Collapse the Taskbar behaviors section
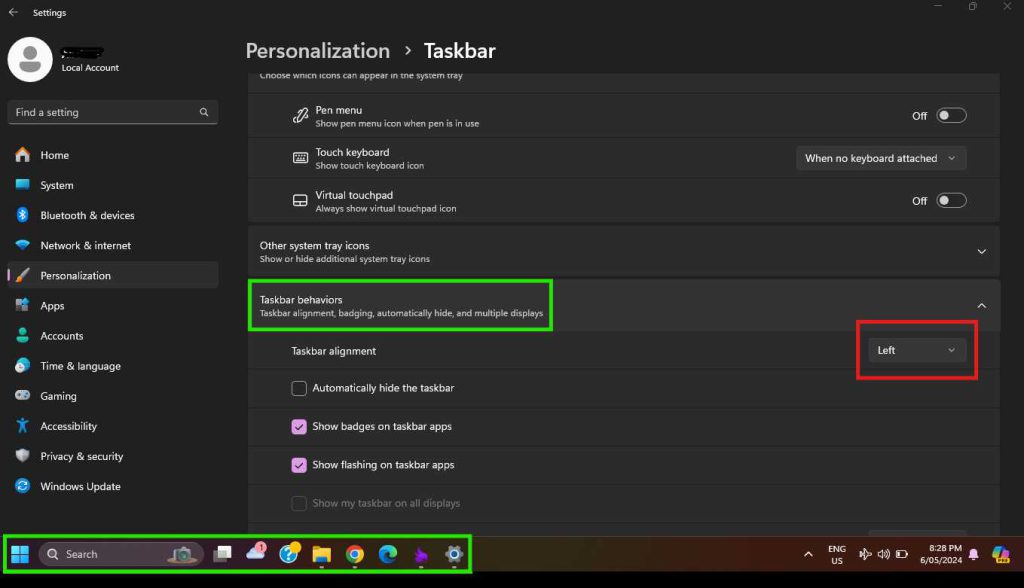 click(981, 305)
